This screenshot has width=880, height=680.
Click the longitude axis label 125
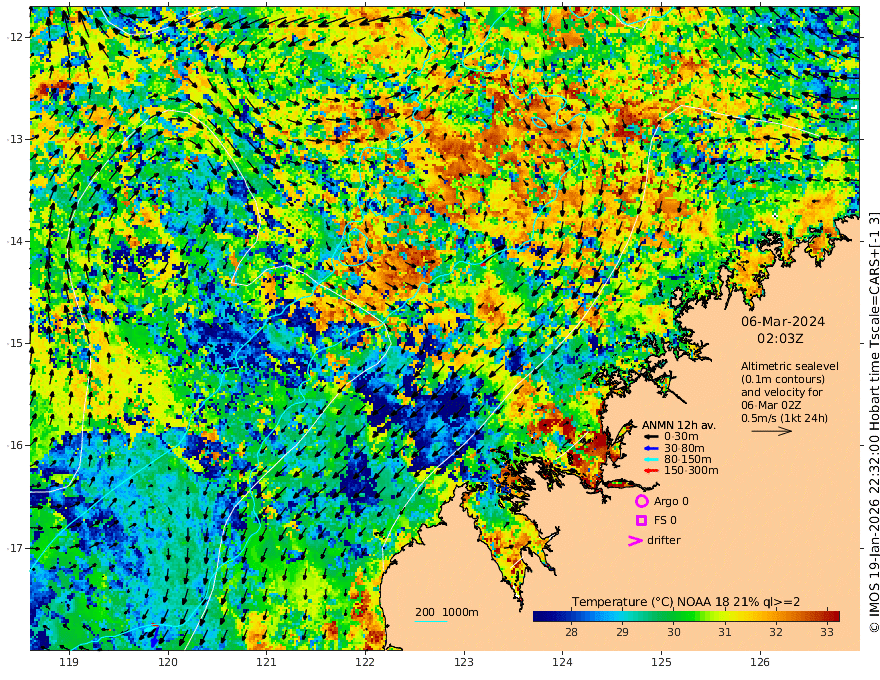point(661,662)
